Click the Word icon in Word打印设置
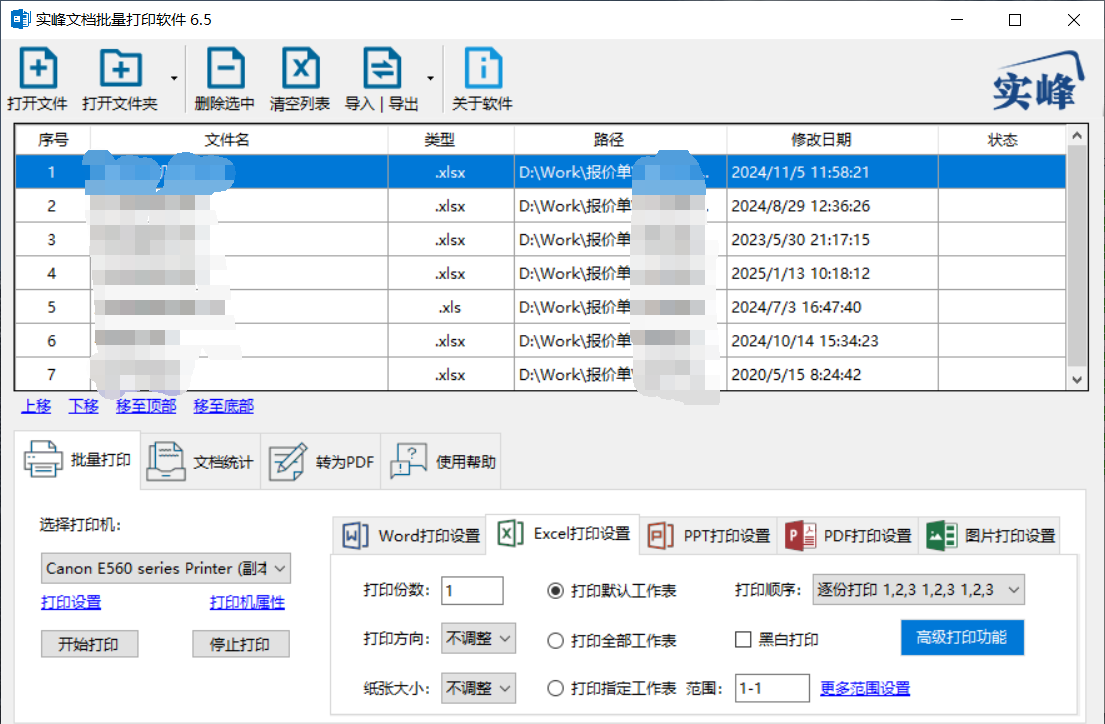Image resolution: width=1105 pixels, height=724 pixels. pos(355,536)
